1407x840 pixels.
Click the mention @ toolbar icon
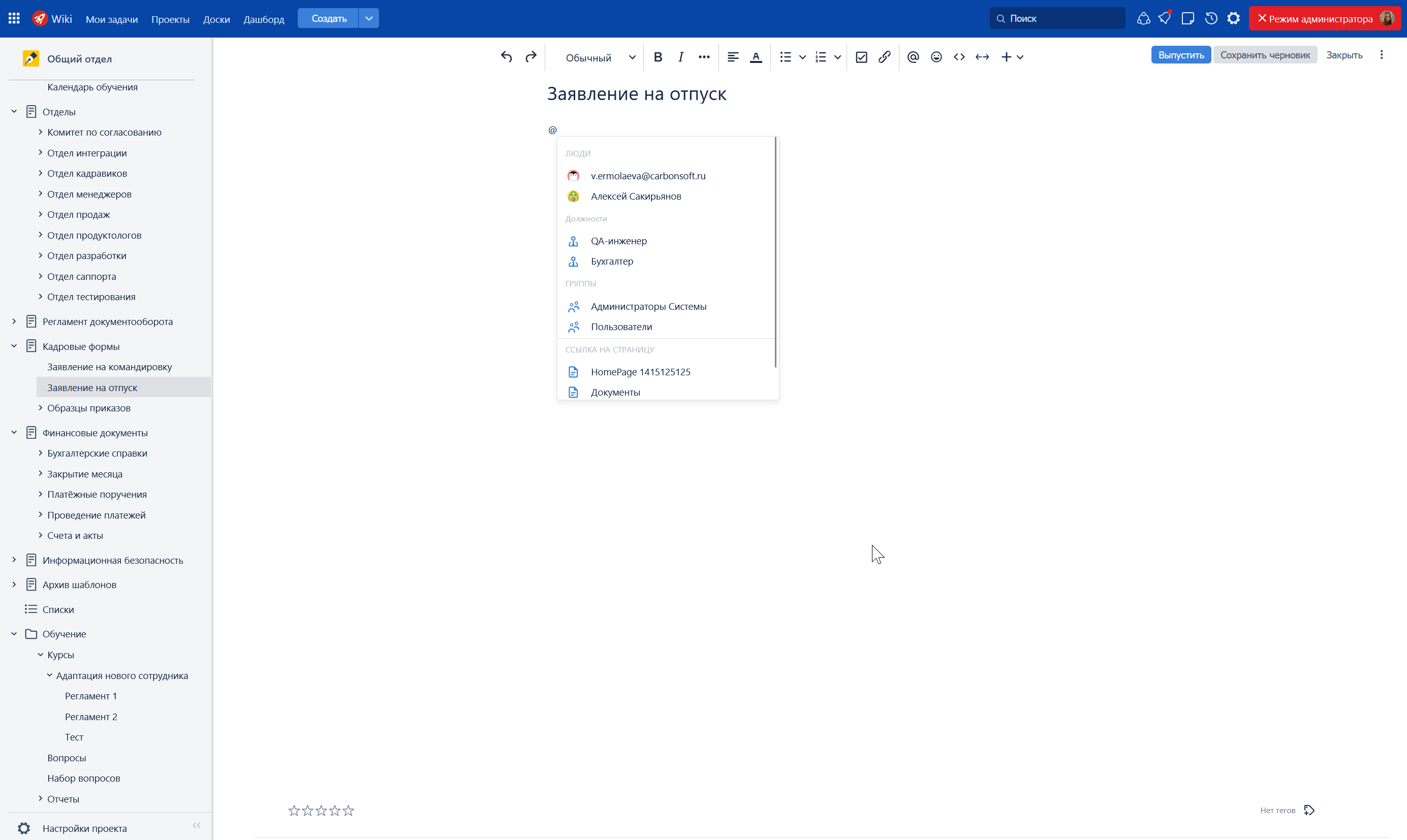pos(913,56)
